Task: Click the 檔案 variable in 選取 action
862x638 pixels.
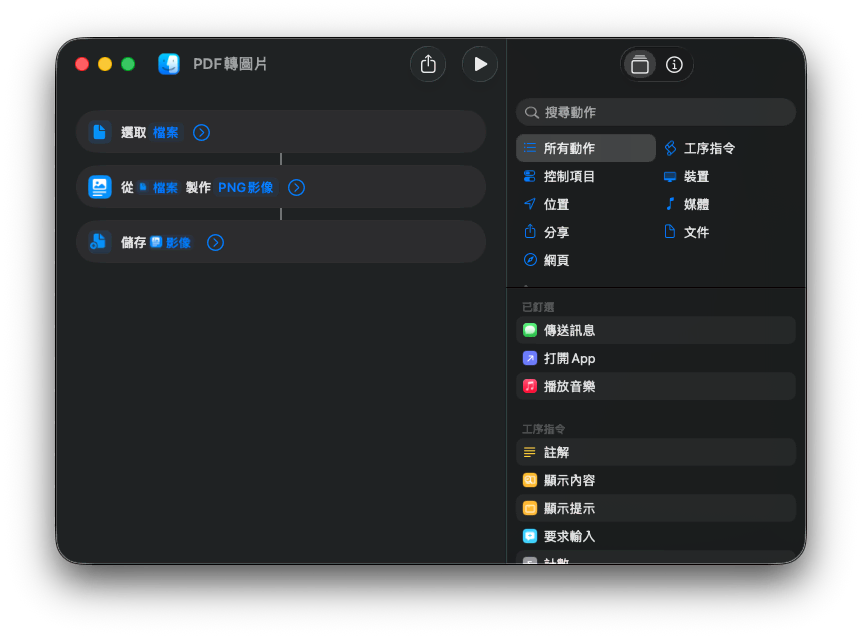Action: click(x=166, y=132)
